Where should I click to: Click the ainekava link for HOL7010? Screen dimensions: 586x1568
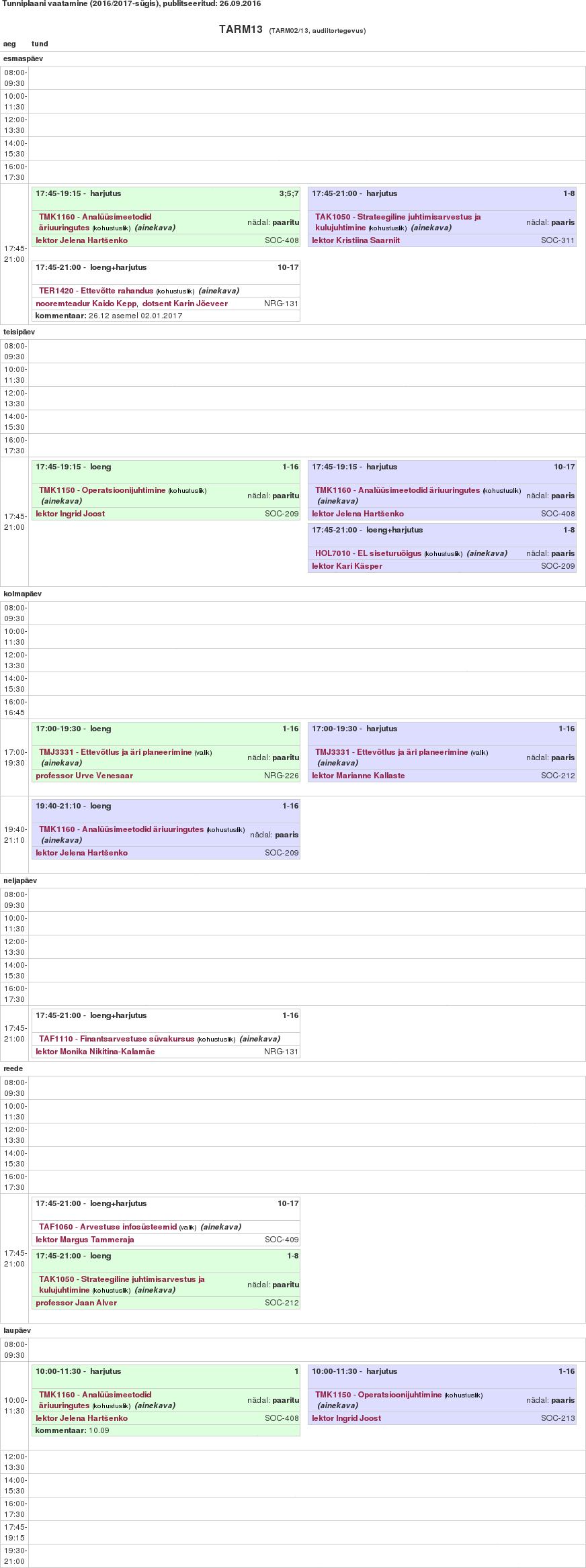pyautogui.click(x=487, y=553)
